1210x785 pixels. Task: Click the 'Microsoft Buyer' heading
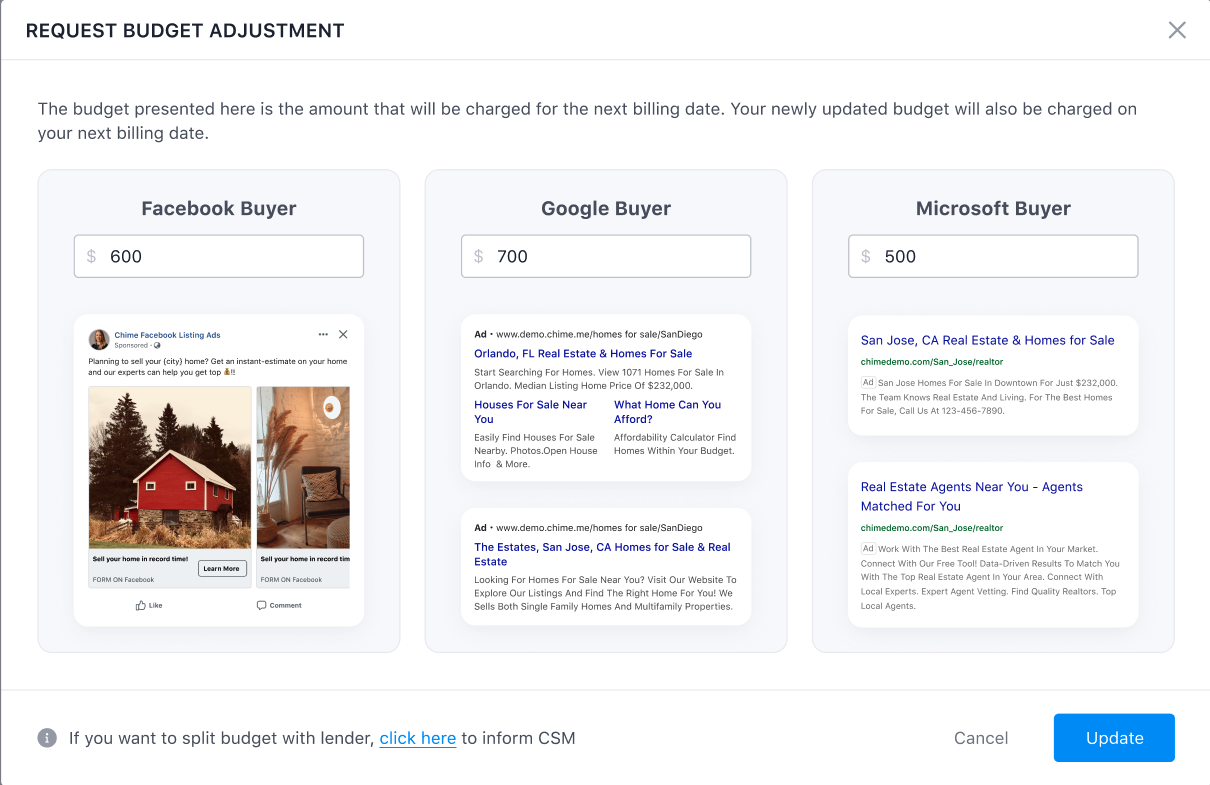(993, 208)
